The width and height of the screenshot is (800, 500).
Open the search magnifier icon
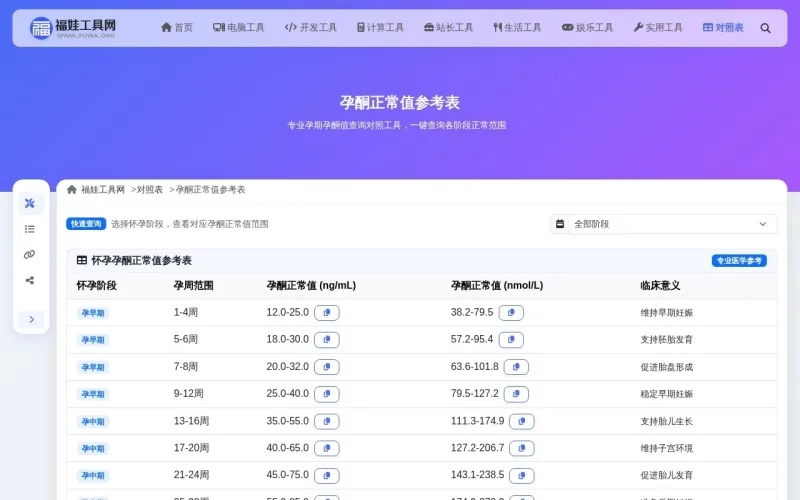[x=765, y=28]
